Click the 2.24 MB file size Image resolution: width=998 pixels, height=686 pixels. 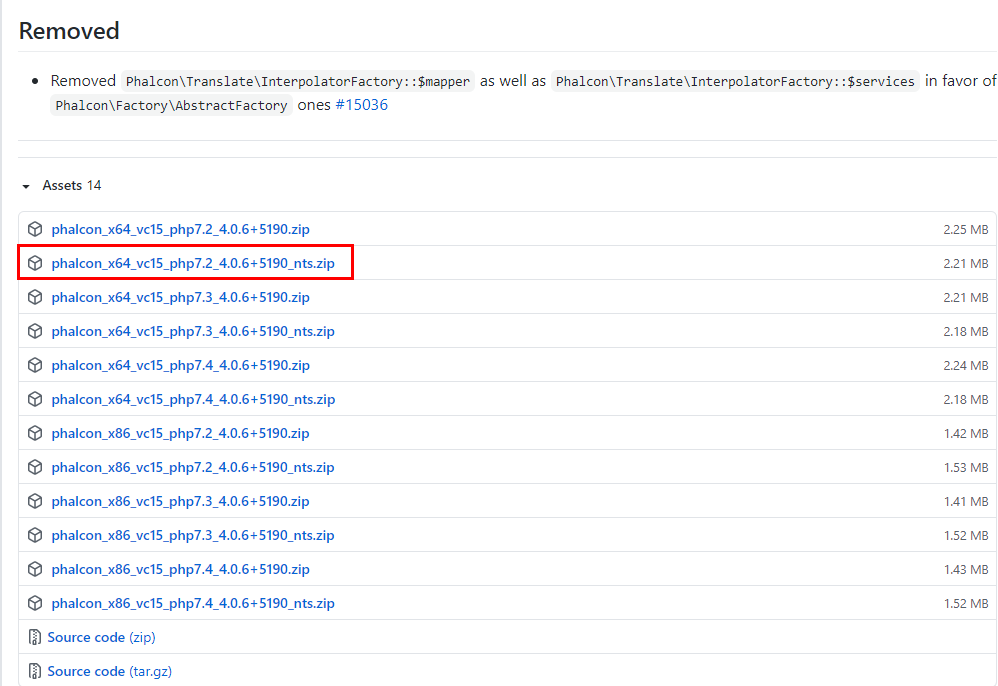pyautogui.click(x=966, y=366)
